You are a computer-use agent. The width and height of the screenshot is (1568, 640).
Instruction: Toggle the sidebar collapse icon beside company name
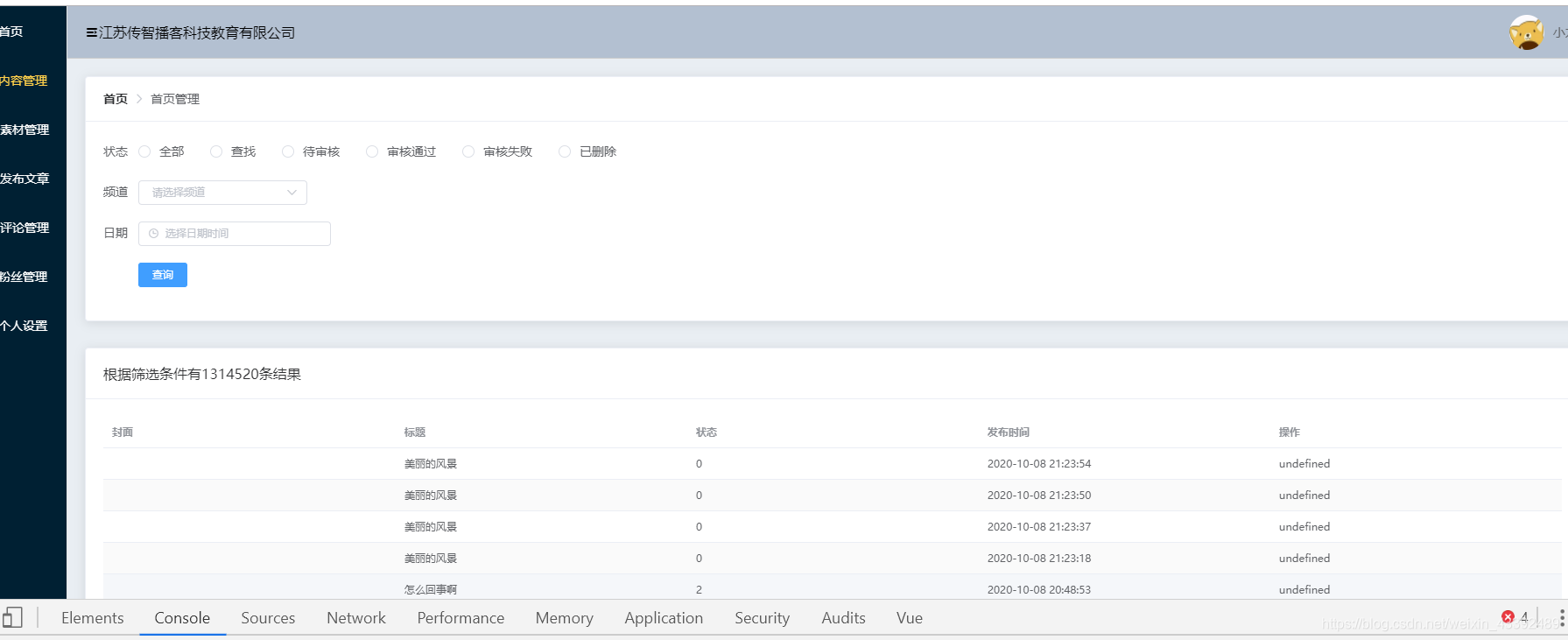(91, 32)
